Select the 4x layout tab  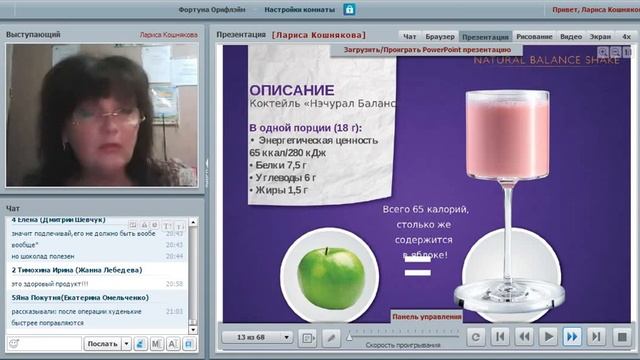pyautogui.click(x=626, y=36)
